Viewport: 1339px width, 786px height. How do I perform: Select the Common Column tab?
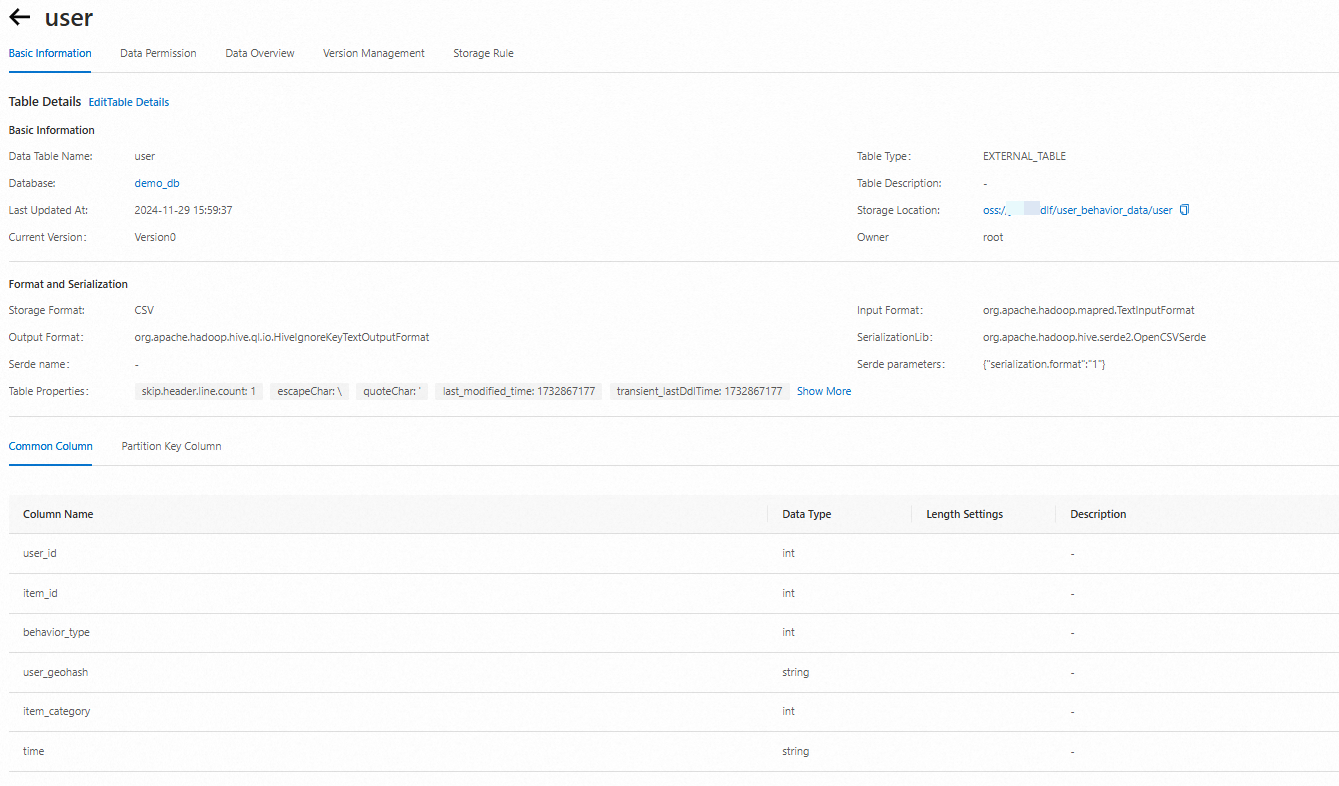pos(51,446)
